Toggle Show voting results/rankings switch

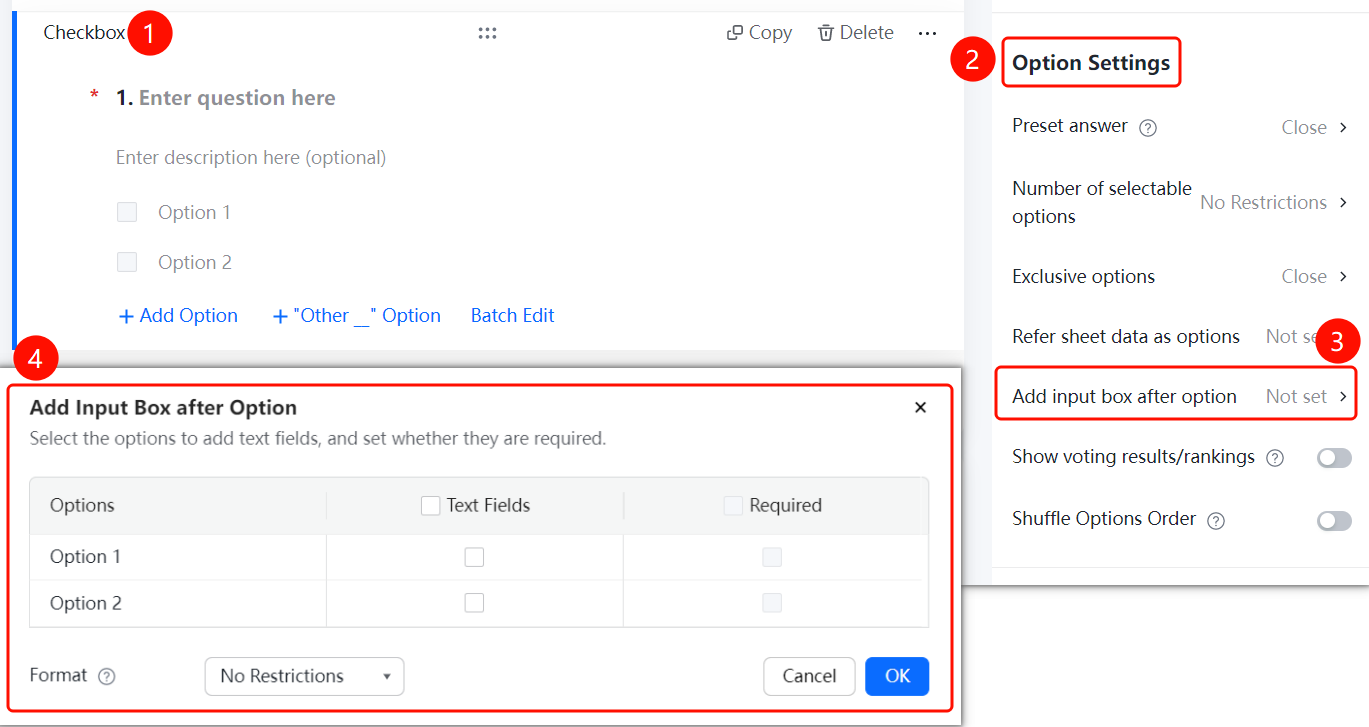pyautogui.click(x=1334, y=458)
